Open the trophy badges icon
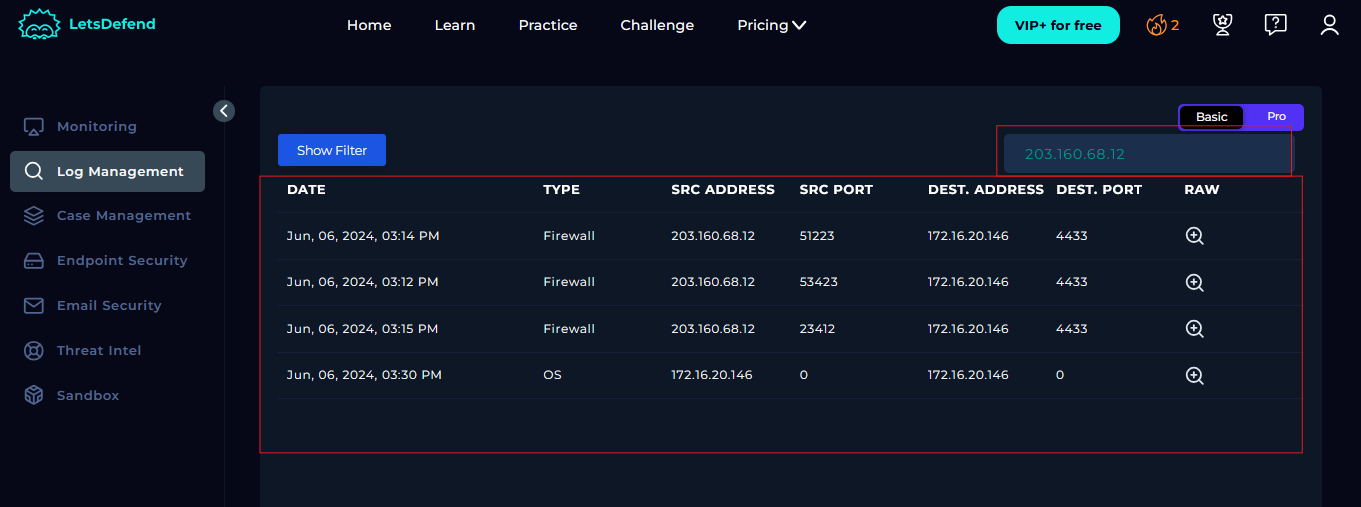 point(1222,25)
